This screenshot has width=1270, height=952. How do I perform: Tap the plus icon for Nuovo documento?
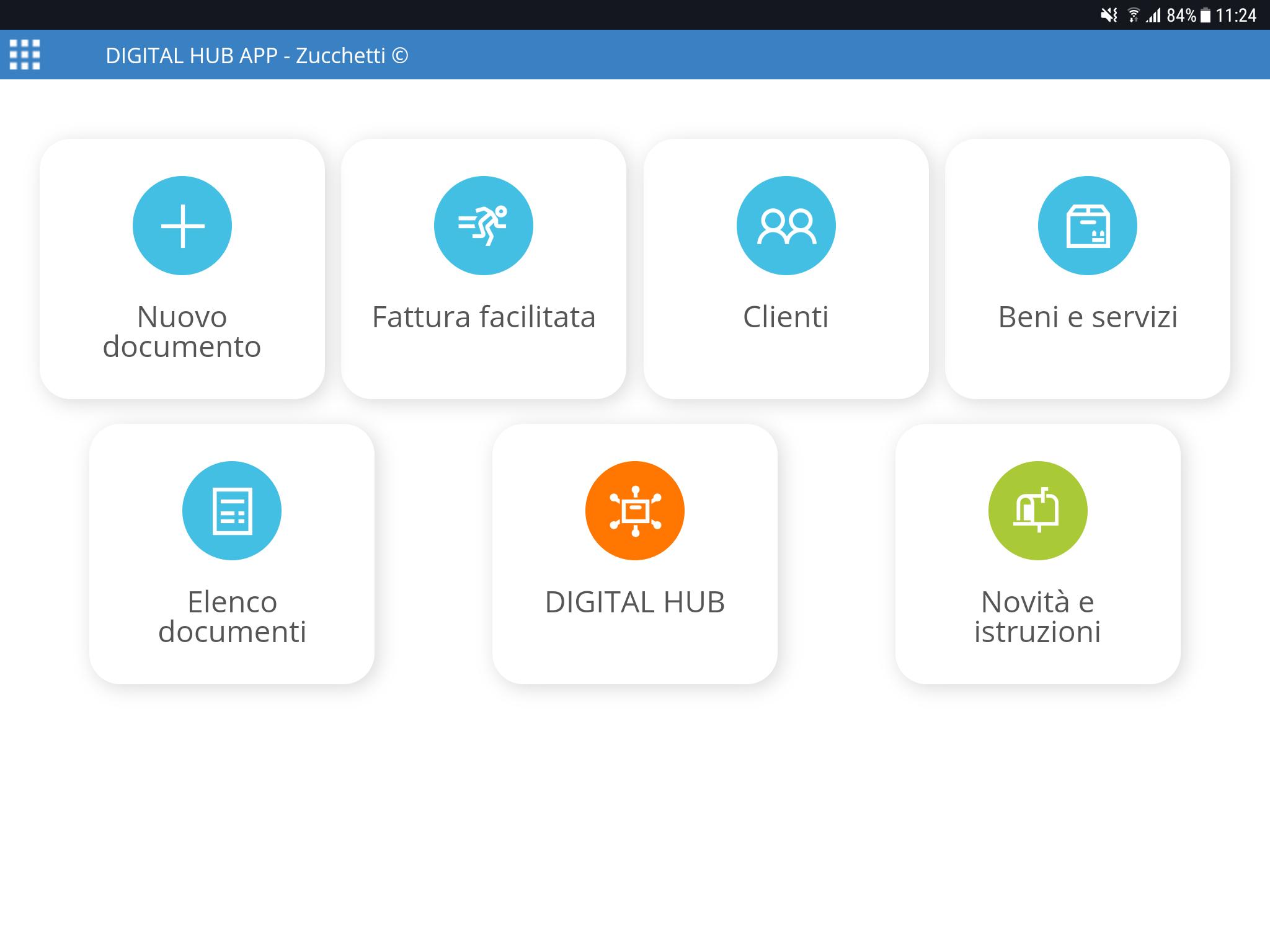[182, 226]
